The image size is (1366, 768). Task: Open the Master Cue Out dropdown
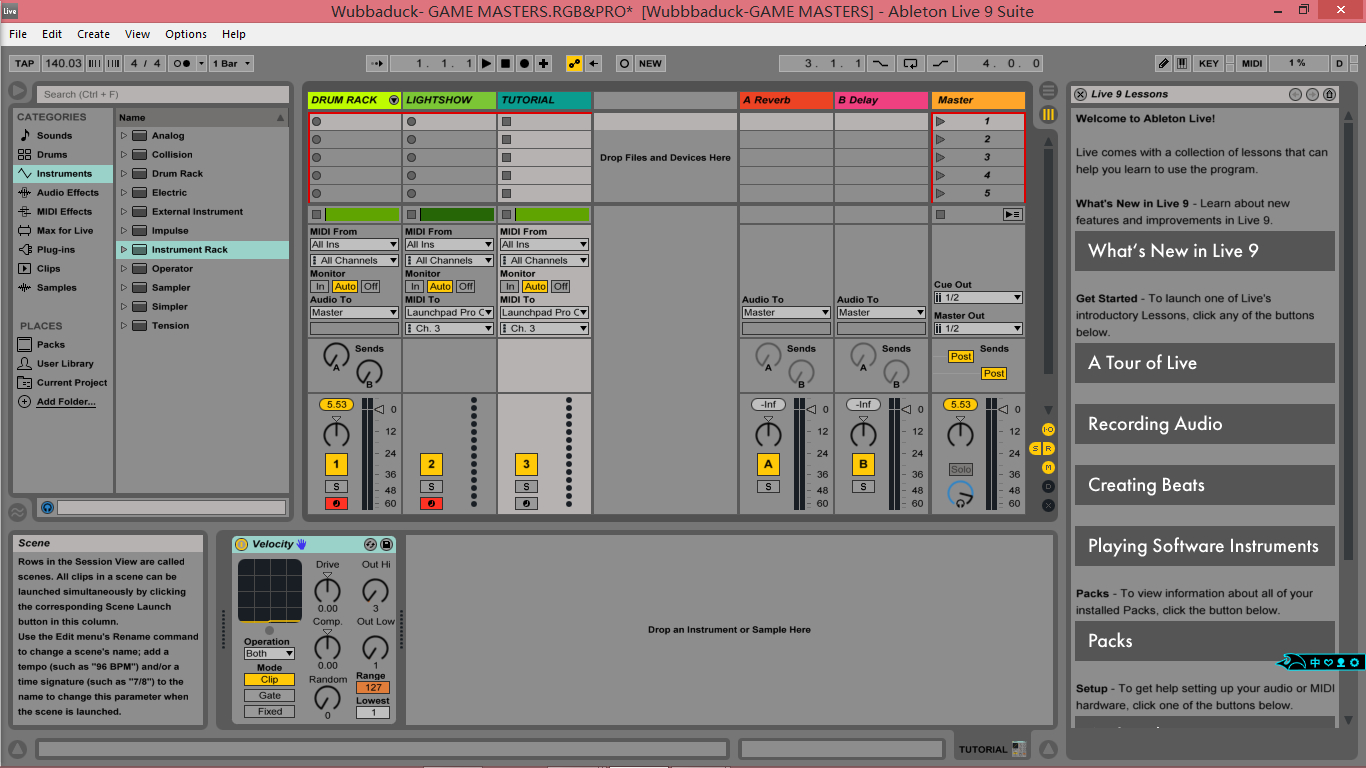pyautogui.click(x=978, y=297)
